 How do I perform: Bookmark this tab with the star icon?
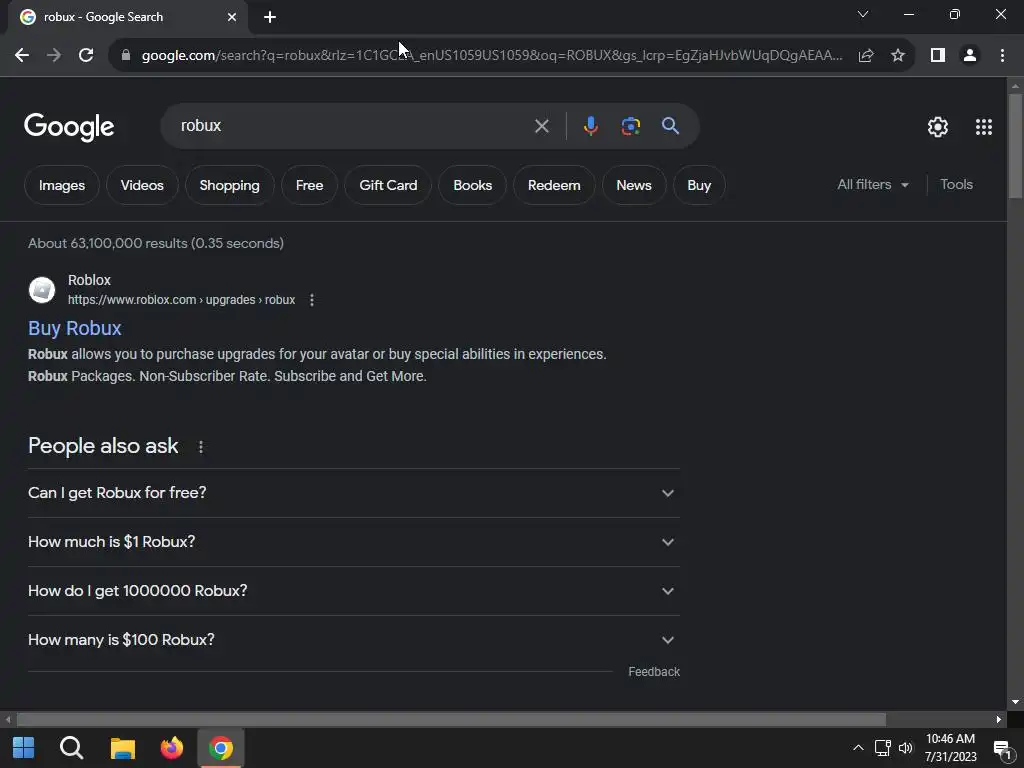898,56
